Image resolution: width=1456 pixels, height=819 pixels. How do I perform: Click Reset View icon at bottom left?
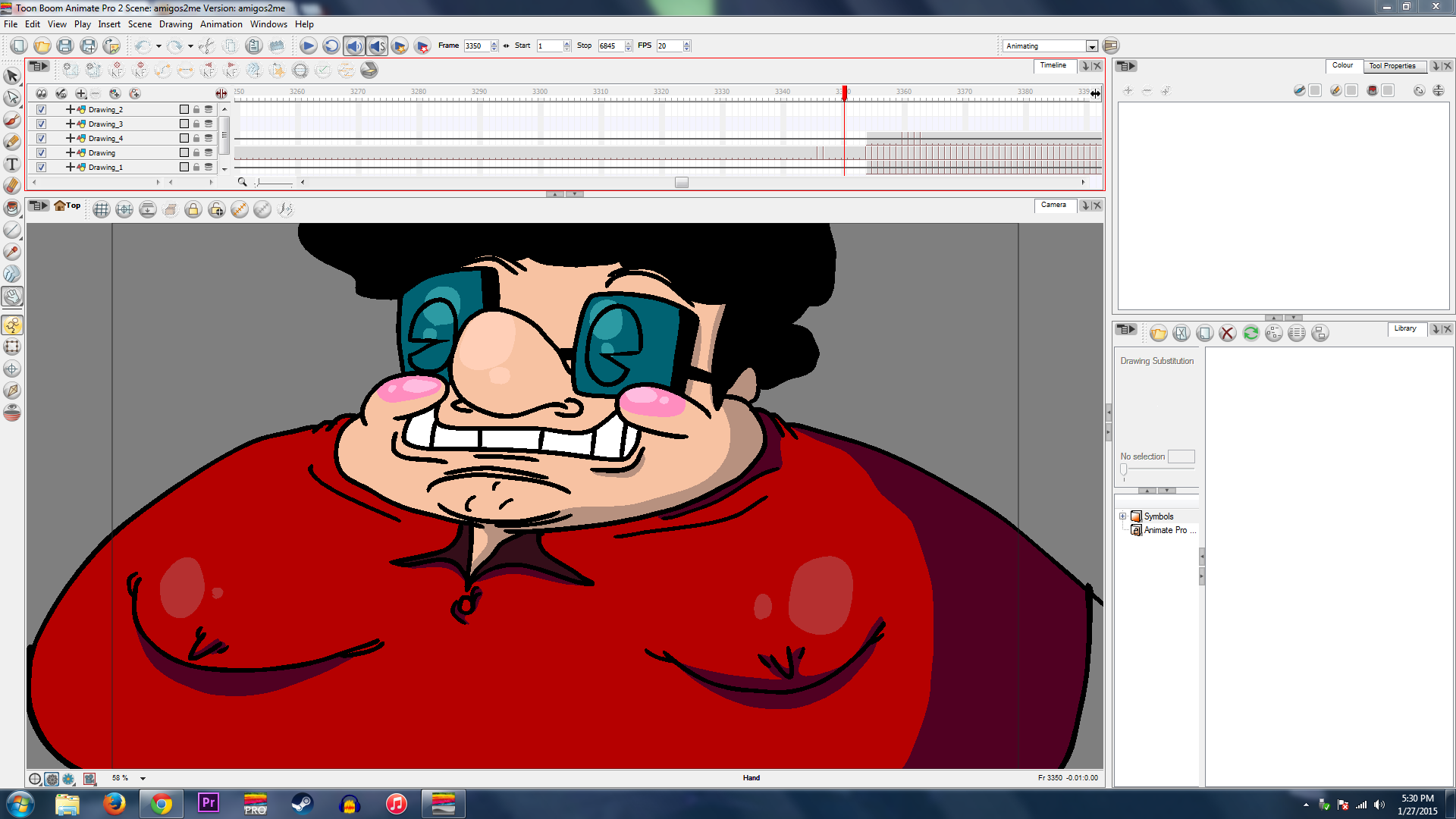pos(35,779)
